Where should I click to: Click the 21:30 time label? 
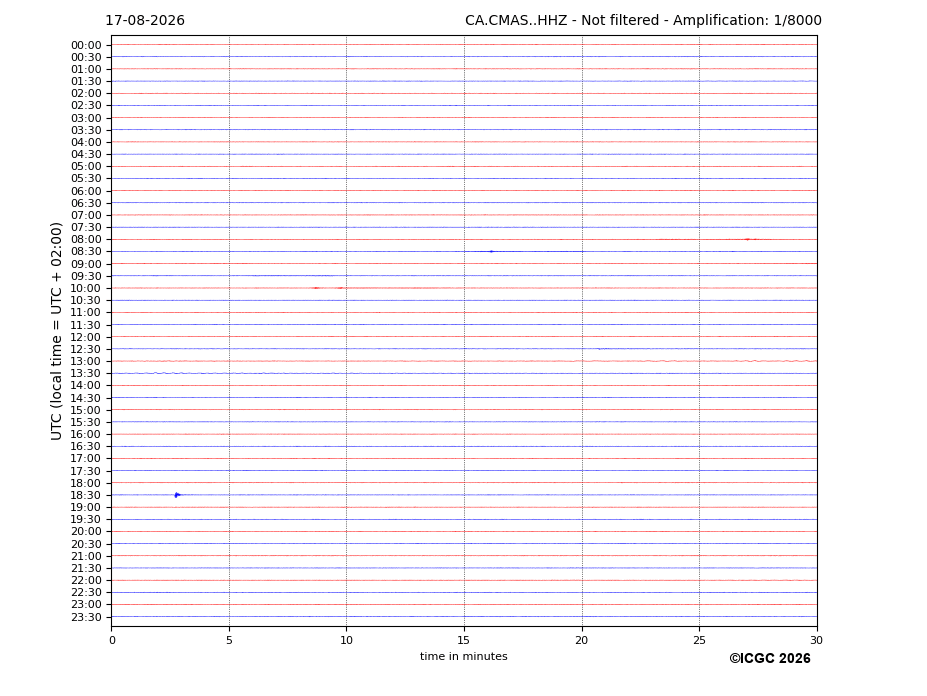coord(86,568)
